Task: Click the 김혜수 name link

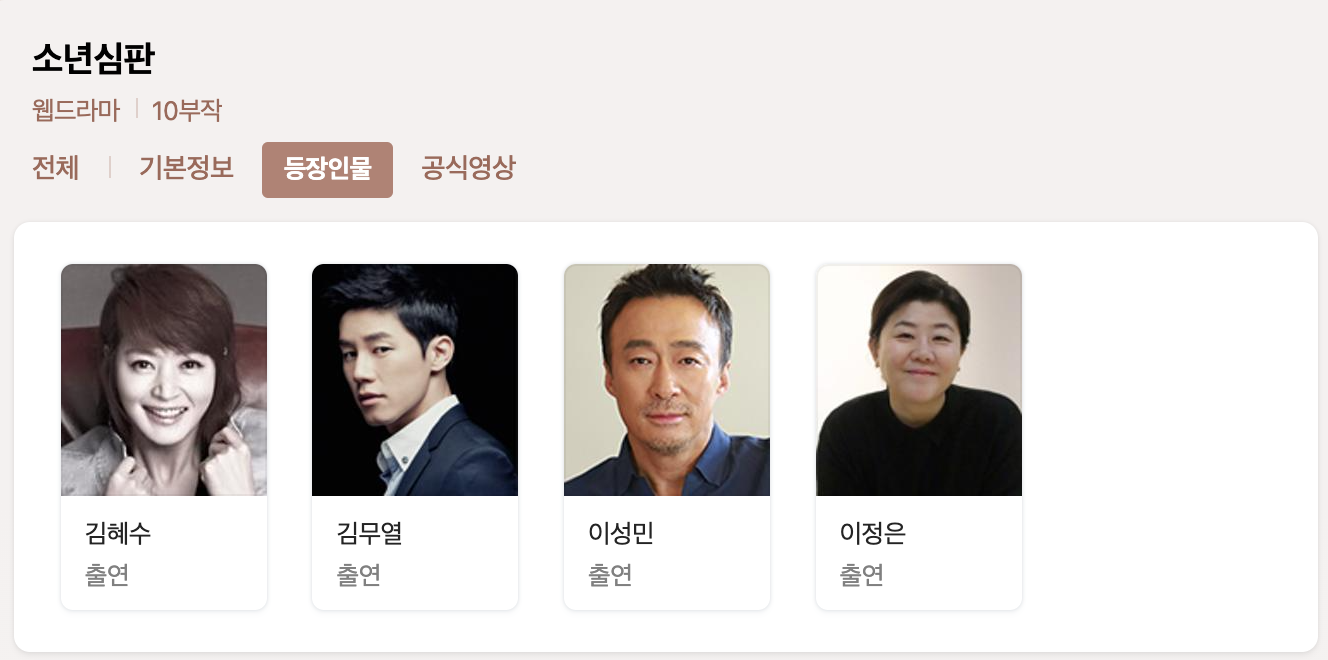Action: click(x=118, y=533)
